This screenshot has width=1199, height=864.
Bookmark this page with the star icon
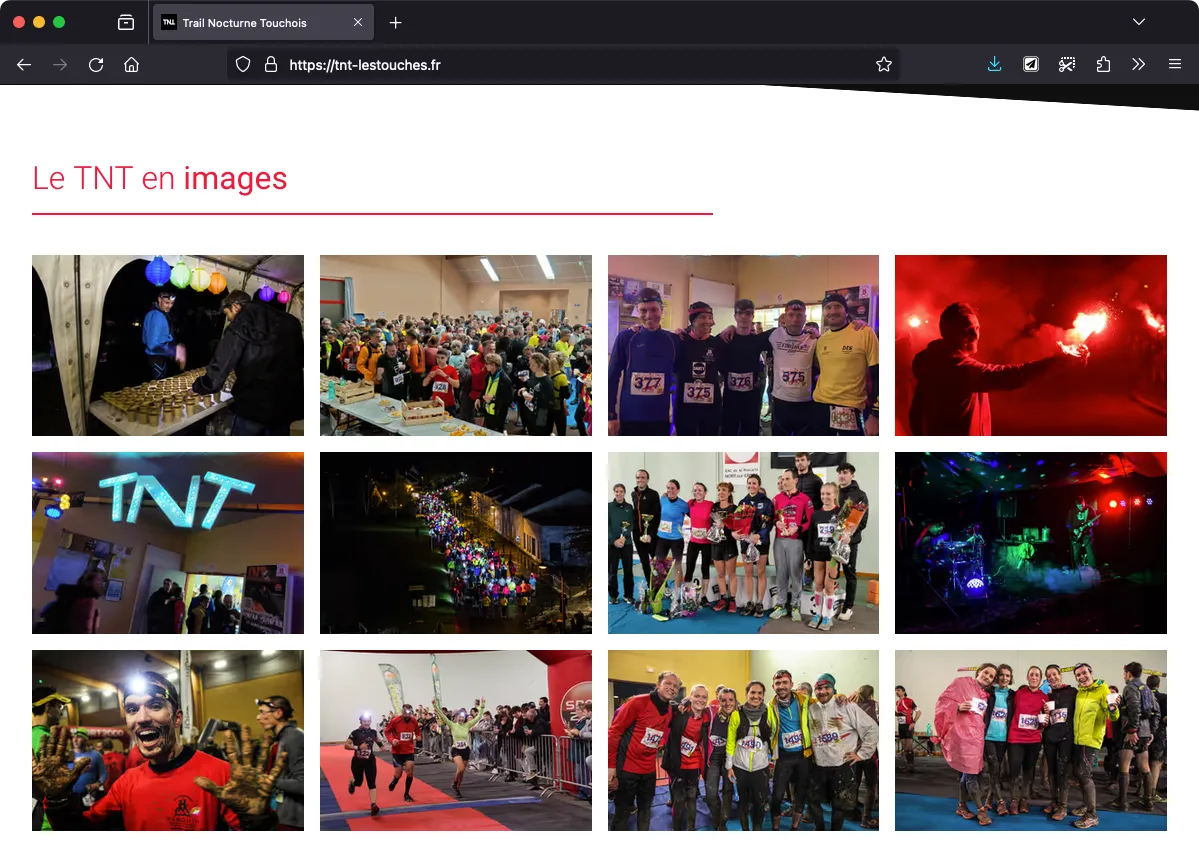(883, 64)
